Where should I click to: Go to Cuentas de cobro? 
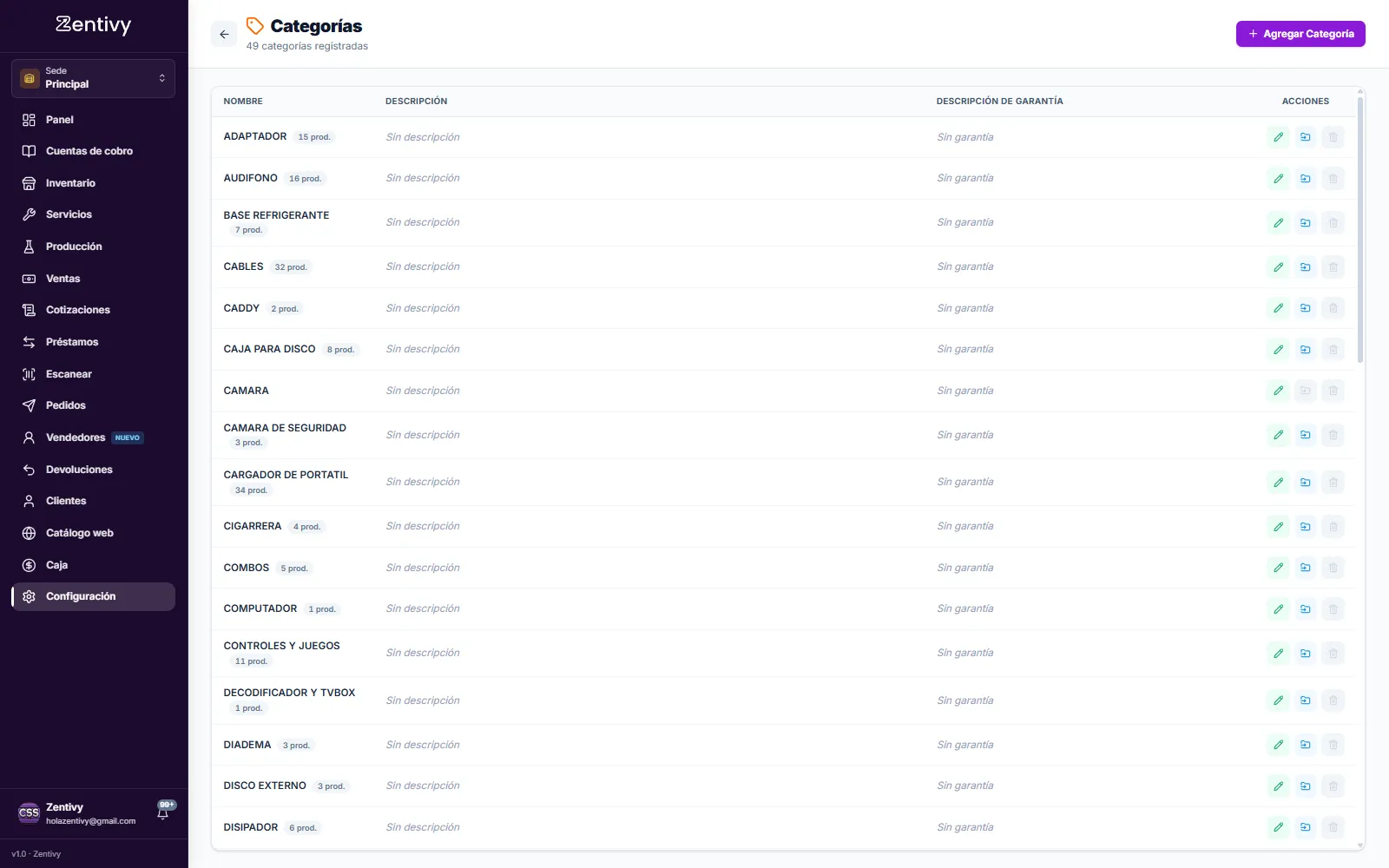tap(93, 151)
